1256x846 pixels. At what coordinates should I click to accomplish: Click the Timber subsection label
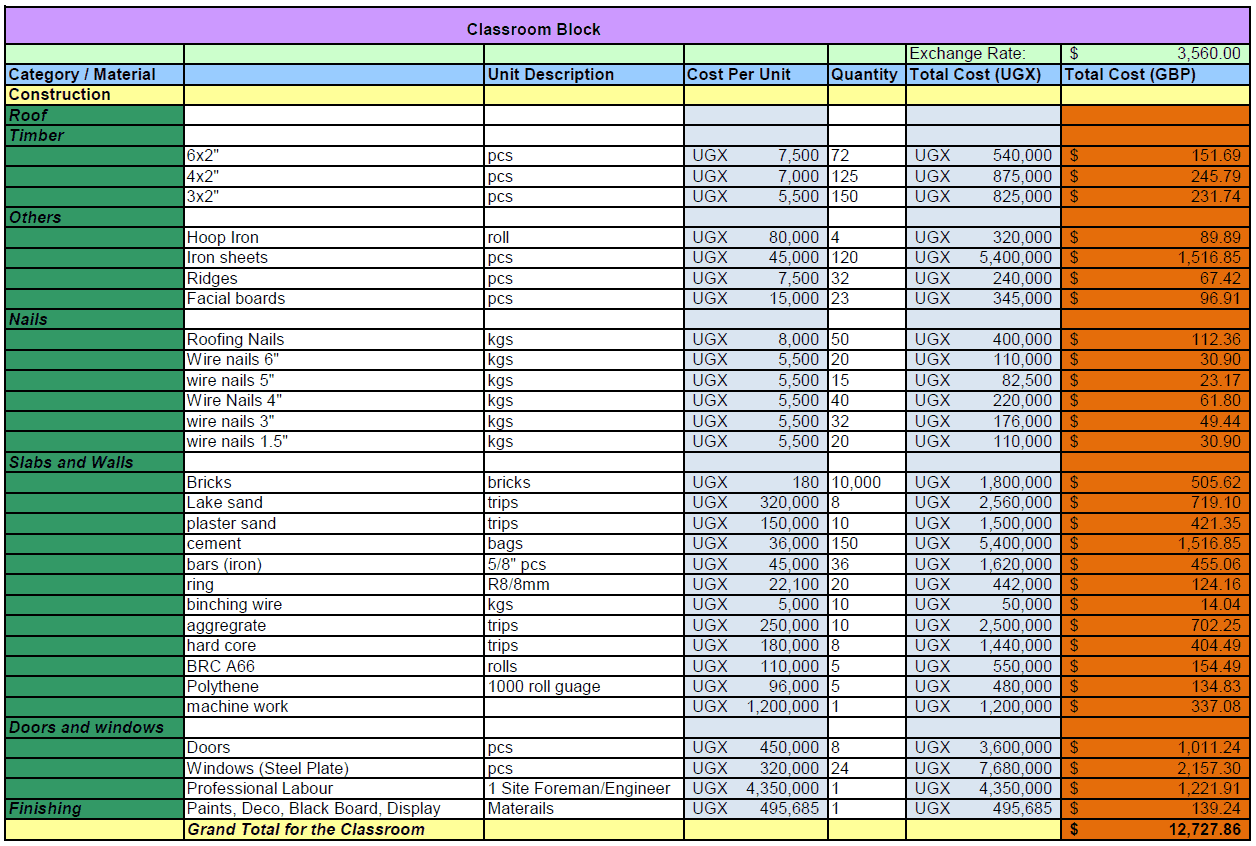coord(94,135)
